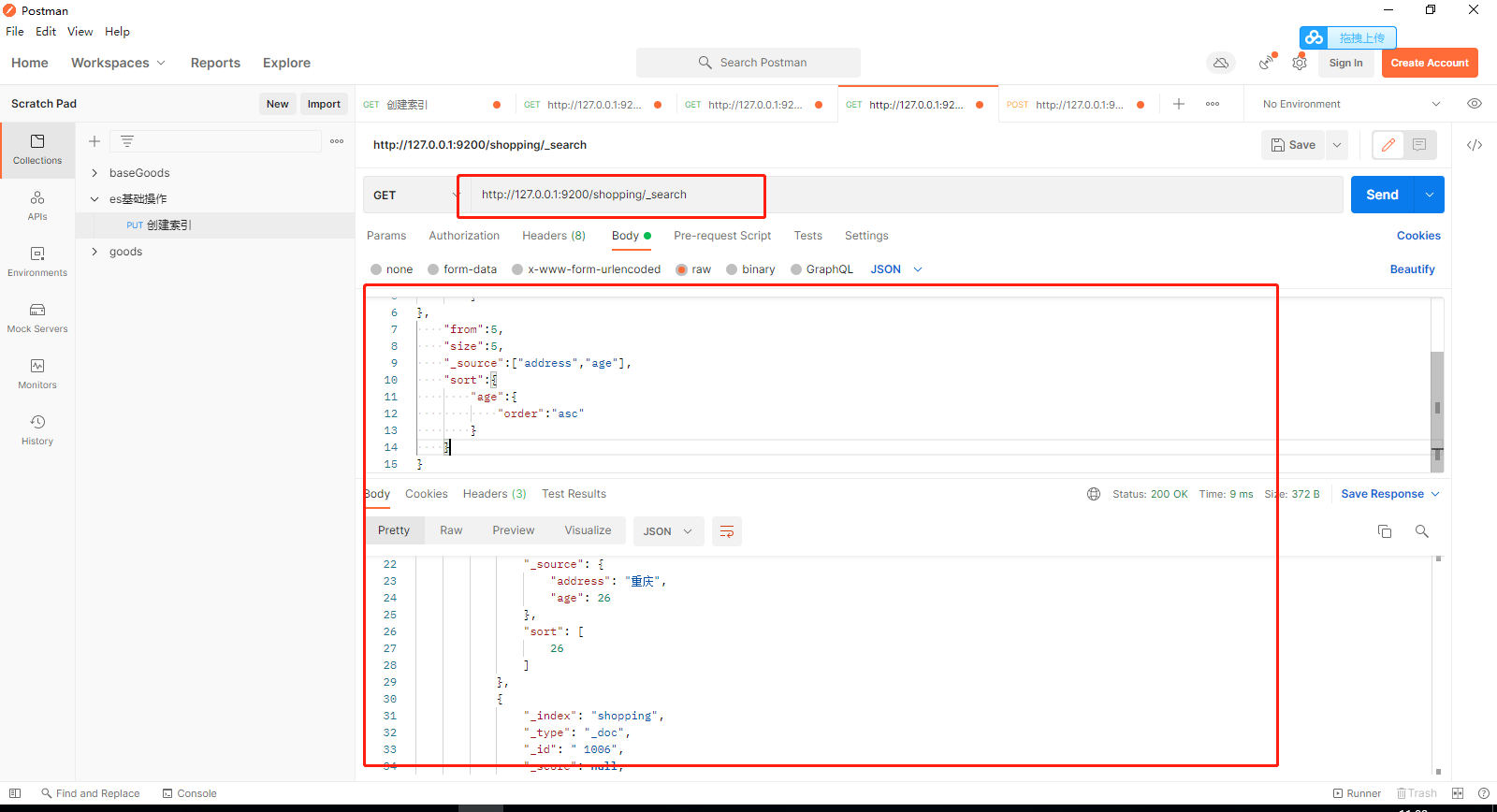The height and width of the screenshot is (812, 1497).
Task: Click the cloud sync offline icon
Action: tap(1221, 63)
